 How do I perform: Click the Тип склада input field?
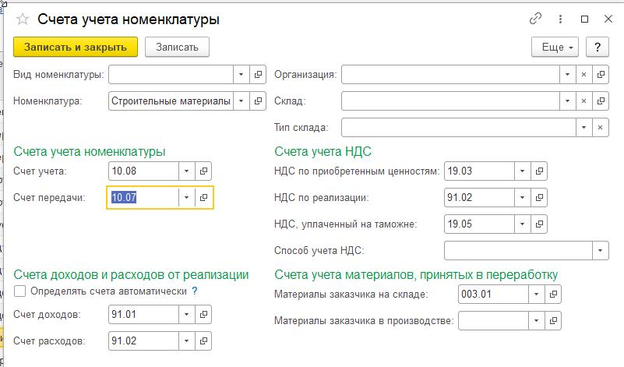coord(458,127)
